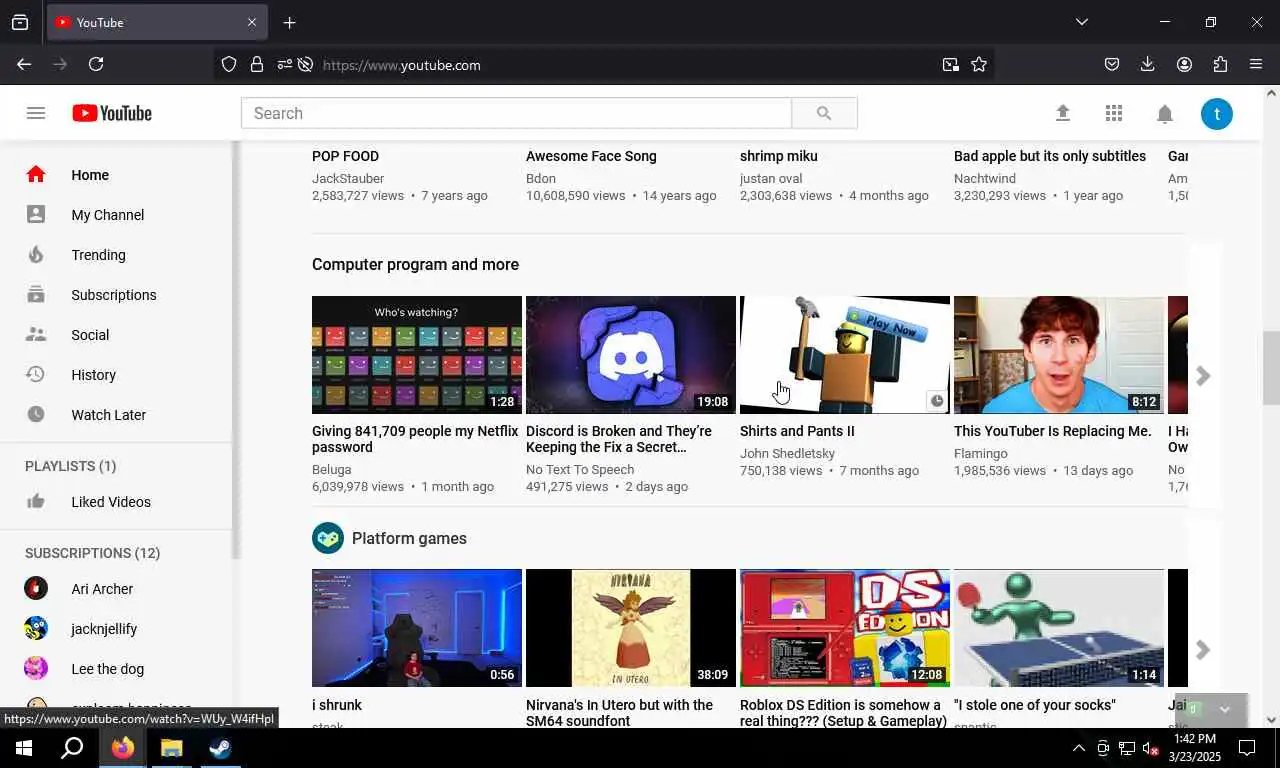This screenshot has width=1280, height=768.
Task: Close the YouTube tab
Action: point(252,22)
